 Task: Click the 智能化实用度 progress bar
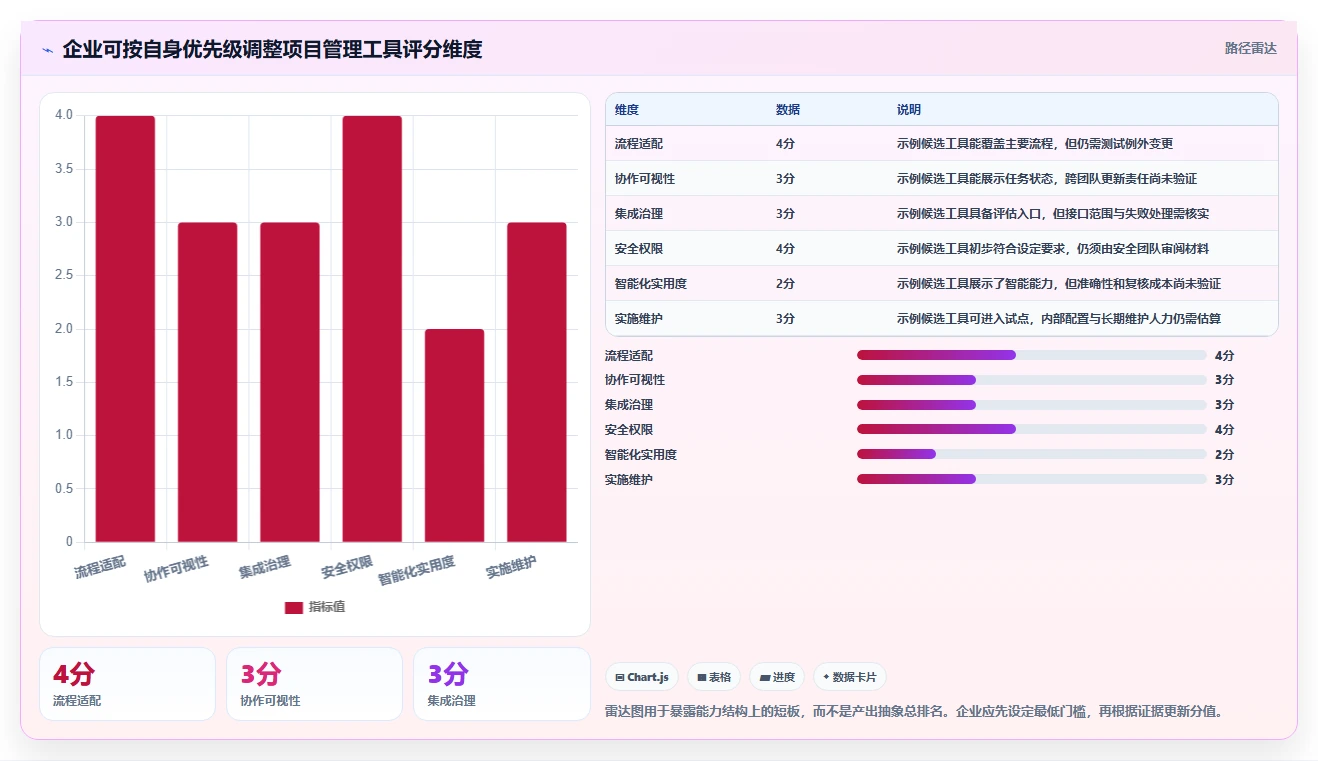[1032, 454]
